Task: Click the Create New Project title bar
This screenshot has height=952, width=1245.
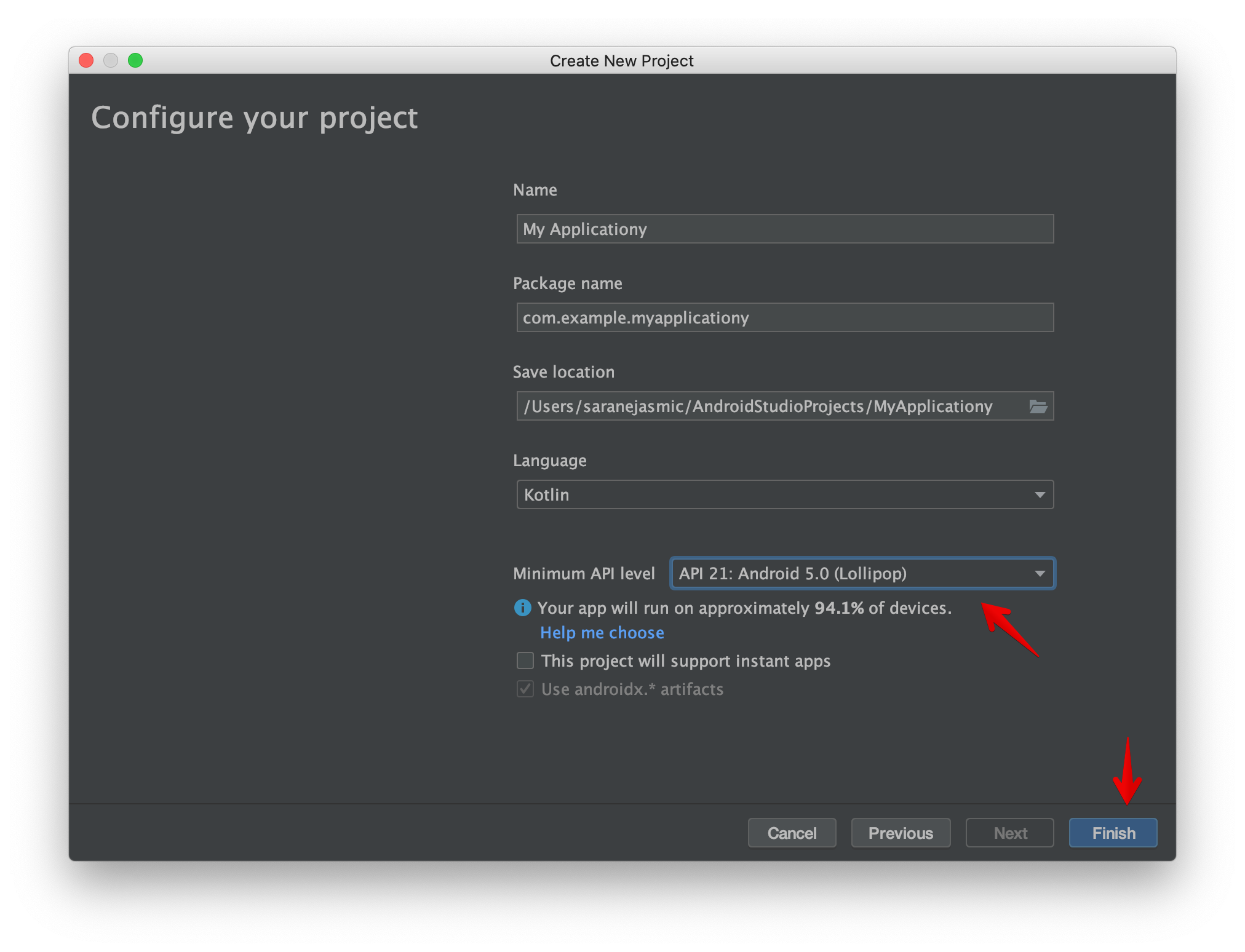Action: click(621, 60)
